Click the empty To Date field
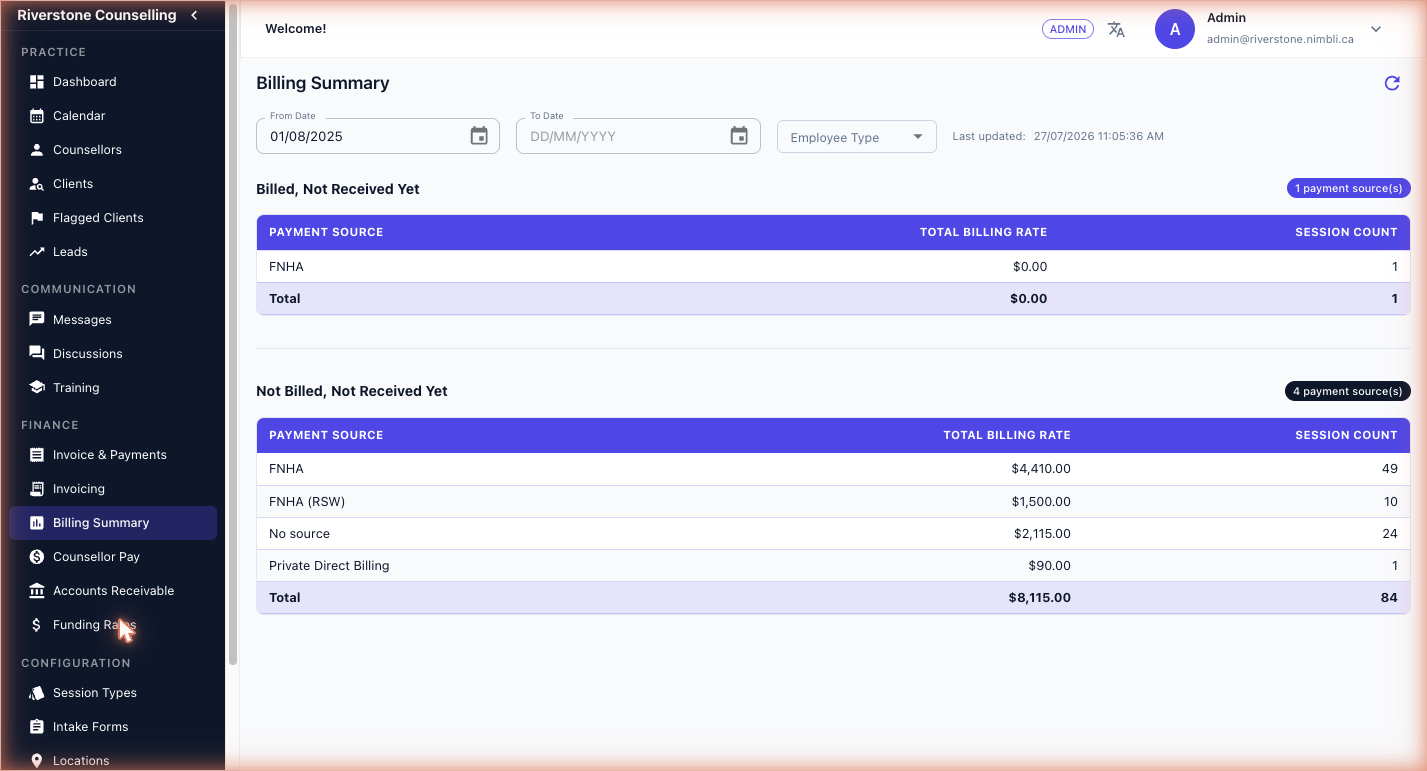1427x771 pixels. [638, 136]
